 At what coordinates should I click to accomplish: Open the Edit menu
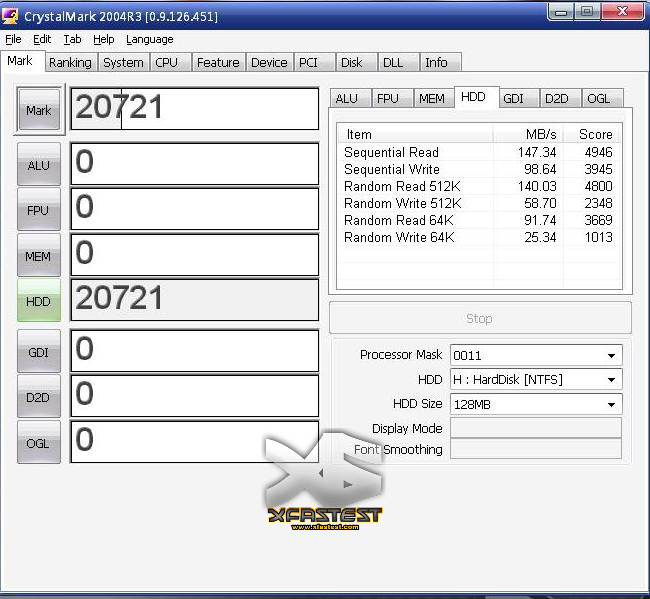pyautogui.click(x=42, y=39)
